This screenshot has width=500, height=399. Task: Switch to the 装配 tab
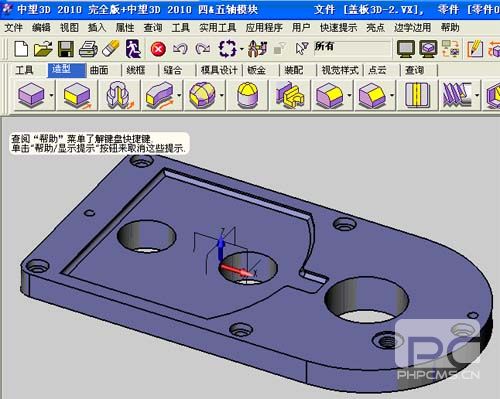(294, 70)
